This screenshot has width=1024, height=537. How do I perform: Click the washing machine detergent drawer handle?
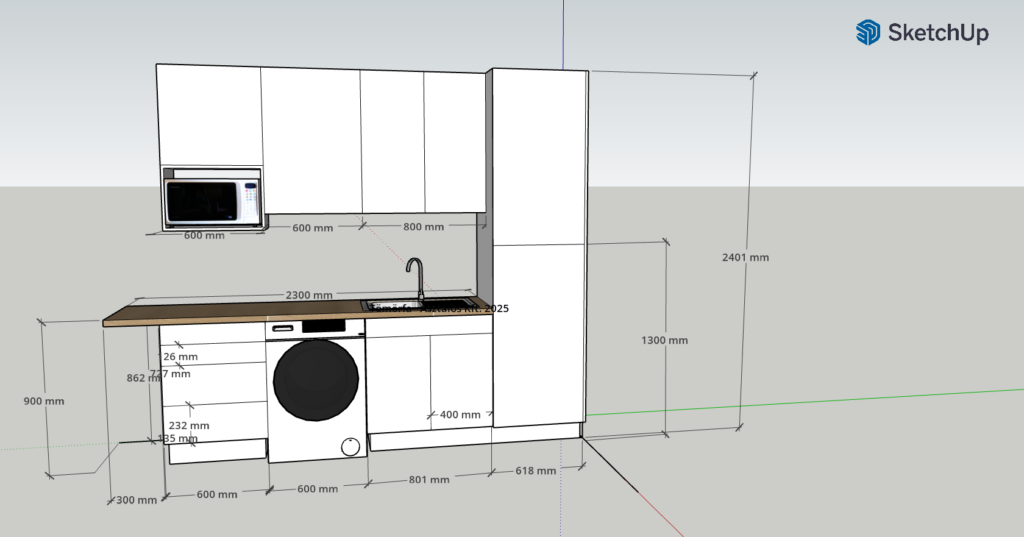[282, 327]
